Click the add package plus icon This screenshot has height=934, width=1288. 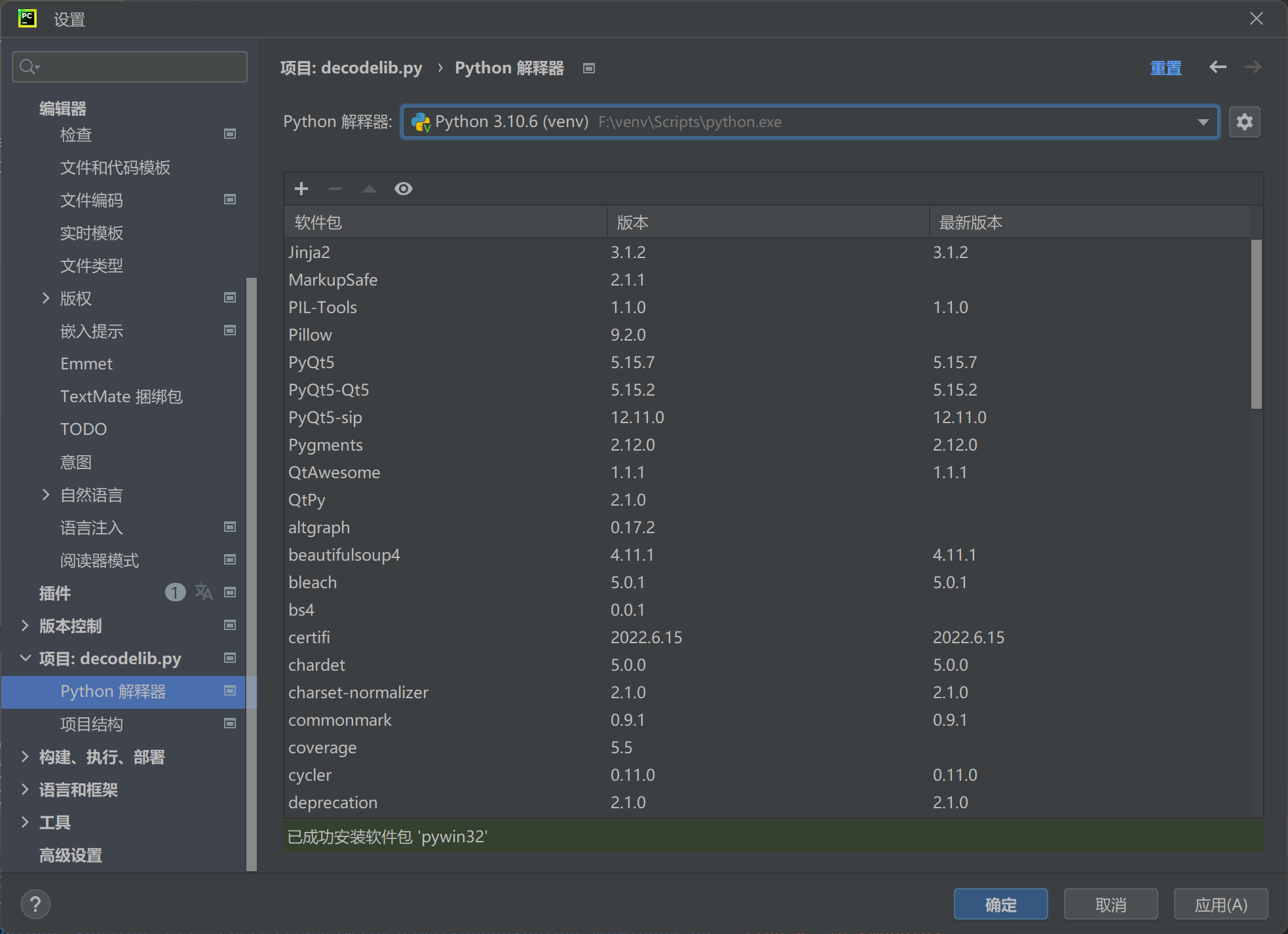[x=301, y=189]
